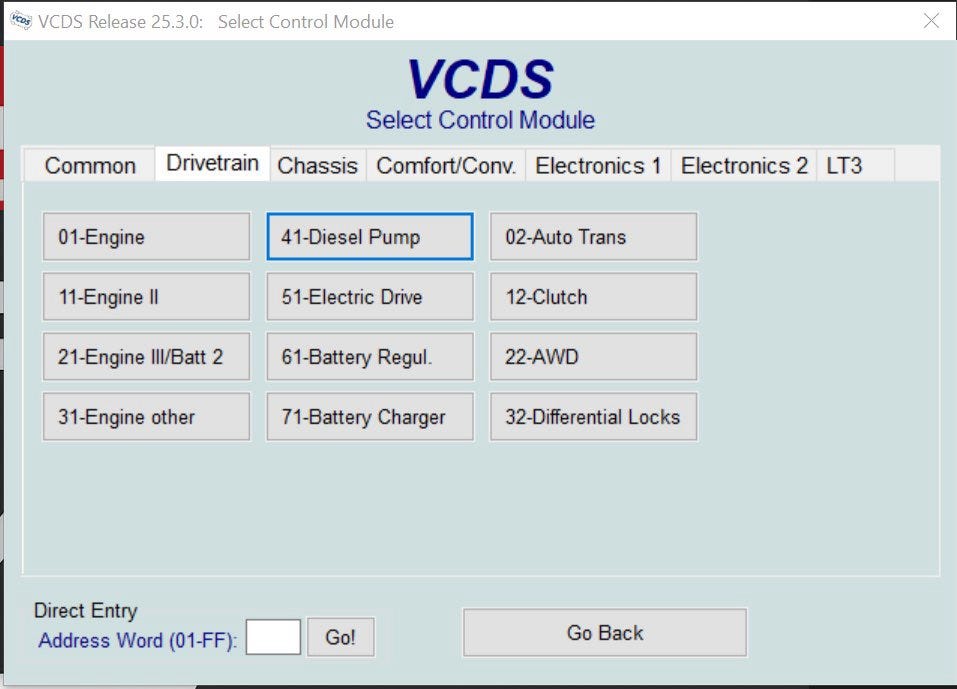Open the 02-Auto Trans module

[593, 237]
